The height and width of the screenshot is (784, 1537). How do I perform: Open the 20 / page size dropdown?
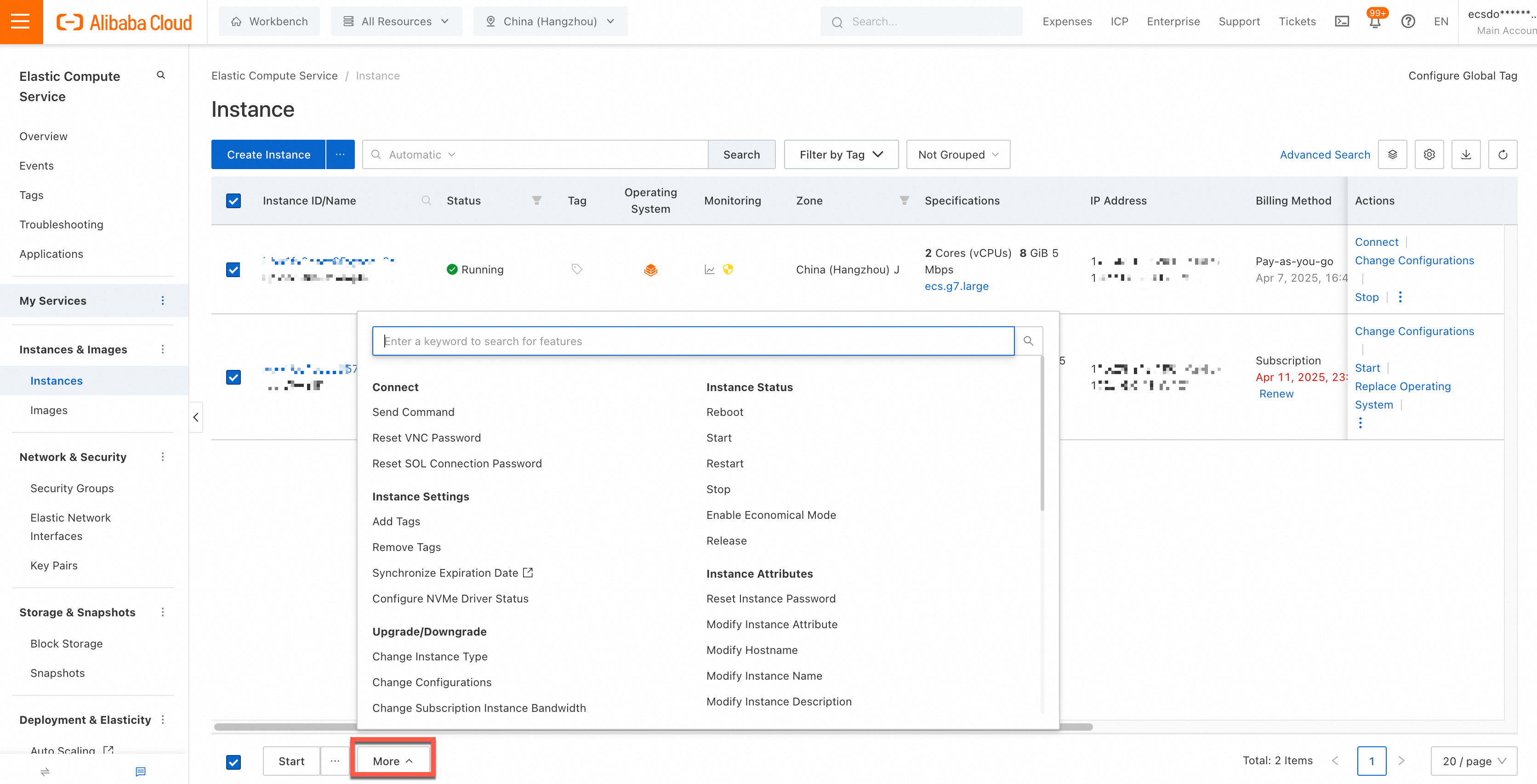[x=1474, y=761]
